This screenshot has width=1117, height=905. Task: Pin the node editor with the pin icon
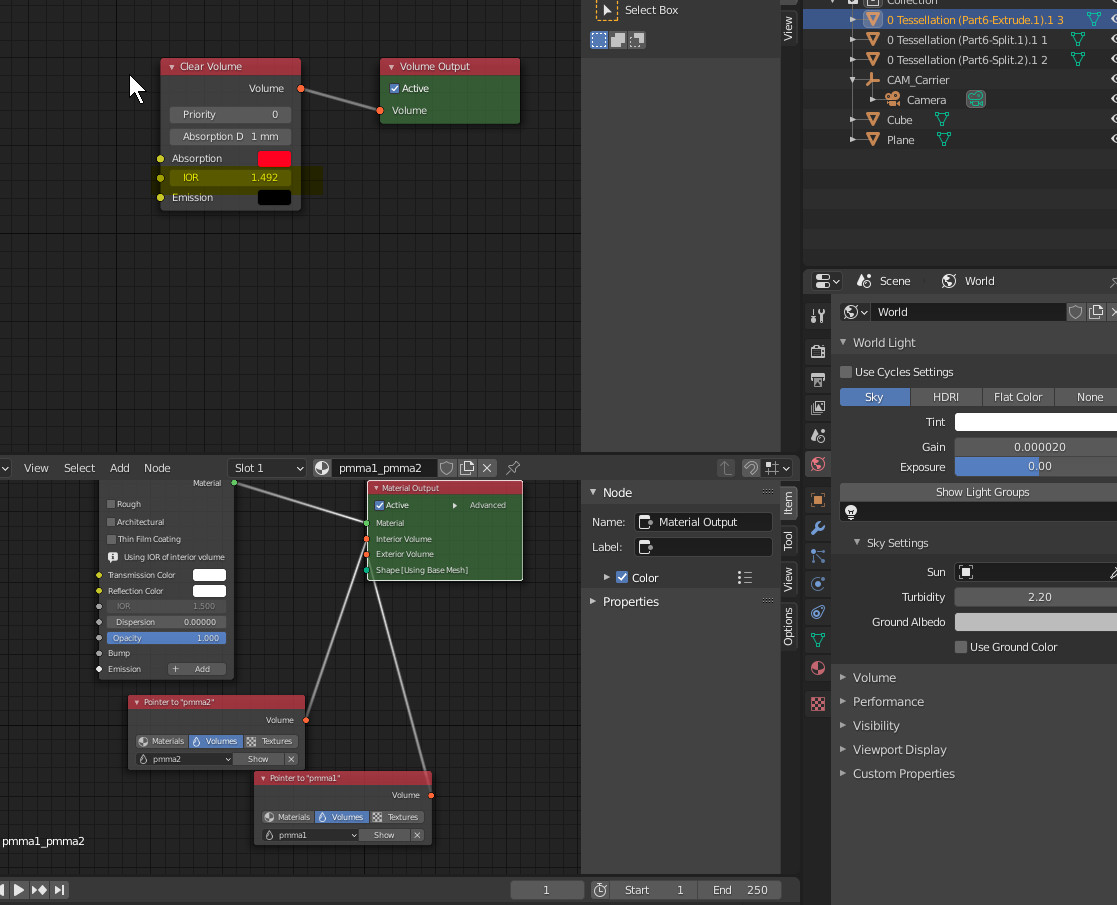[x=513, y=468]
